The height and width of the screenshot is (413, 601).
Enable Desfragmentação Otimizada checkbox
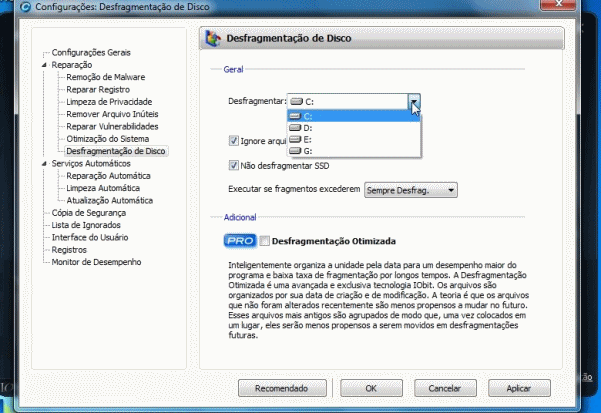point(264,241)
